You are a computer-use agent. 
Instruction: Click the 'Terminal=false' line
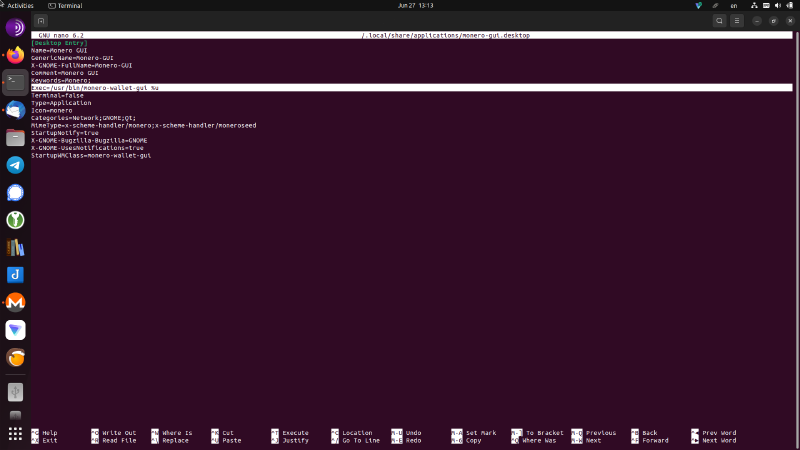point(57,95)
